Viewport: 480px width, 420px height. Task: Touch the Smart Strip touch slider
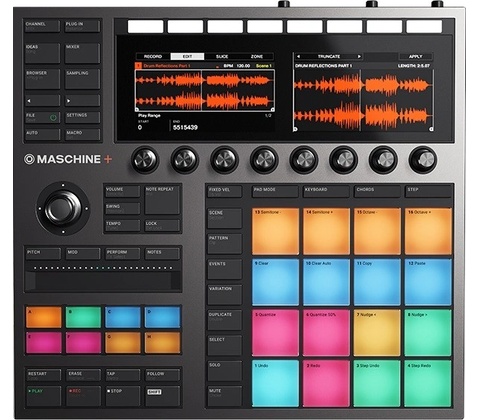pyautogui.click(x=103, y=281)
